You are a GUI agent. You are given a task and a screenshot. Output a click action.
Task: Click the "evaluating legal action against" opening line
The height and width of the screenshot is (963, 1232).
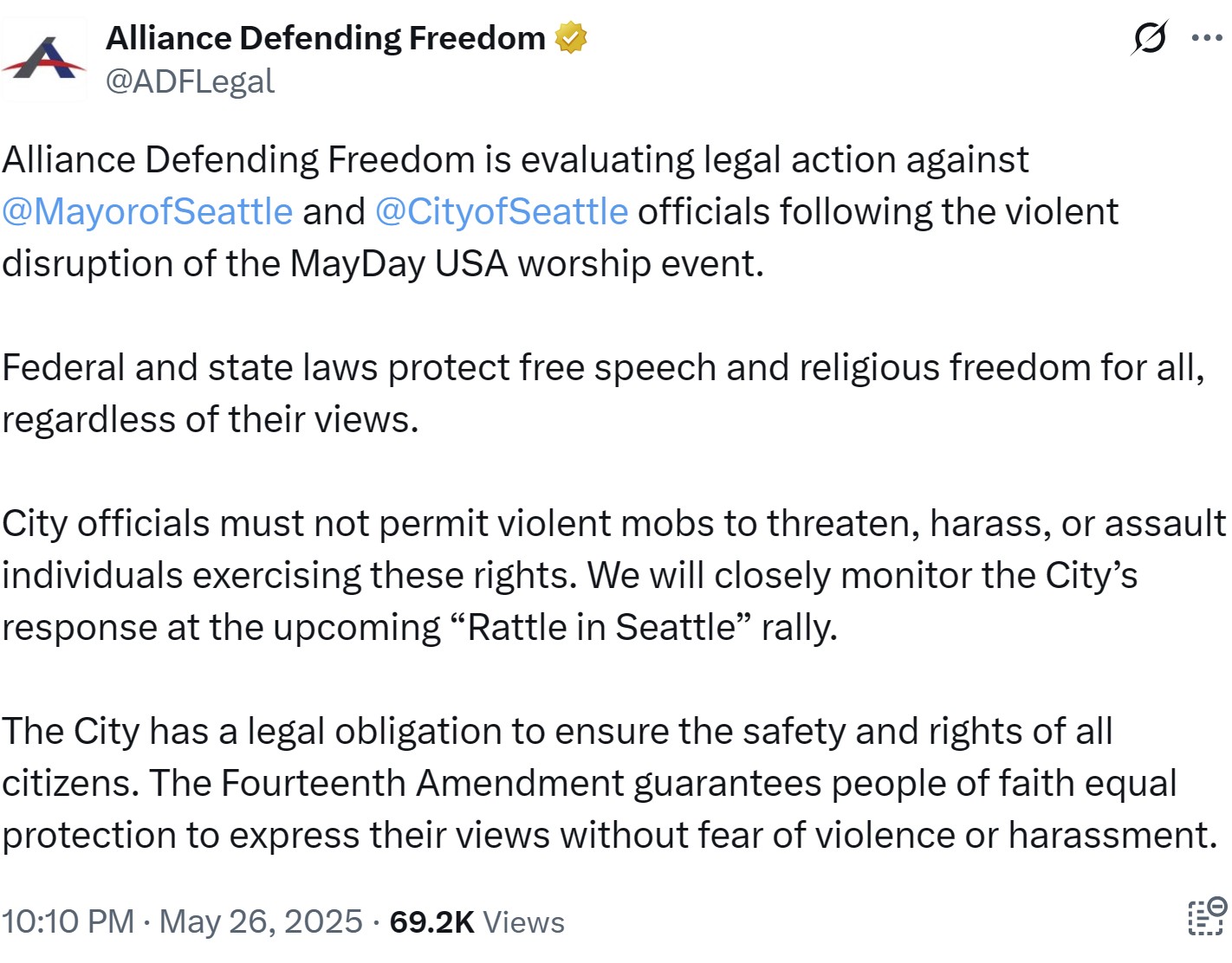click(515, 160)
